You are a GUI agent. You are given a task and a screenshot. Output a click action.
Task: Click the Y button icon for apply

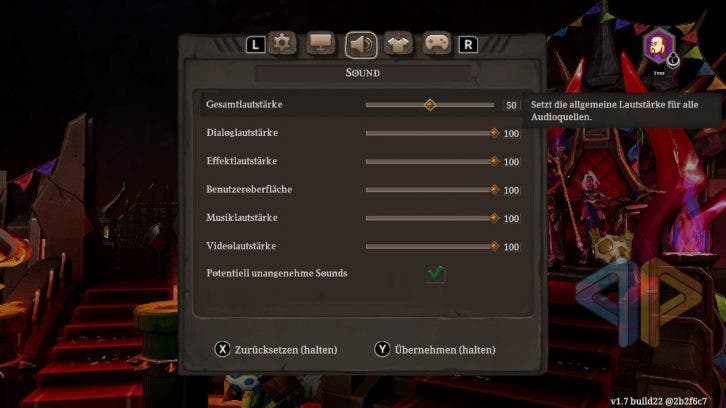pyautogui.click(x=382, y=349)
